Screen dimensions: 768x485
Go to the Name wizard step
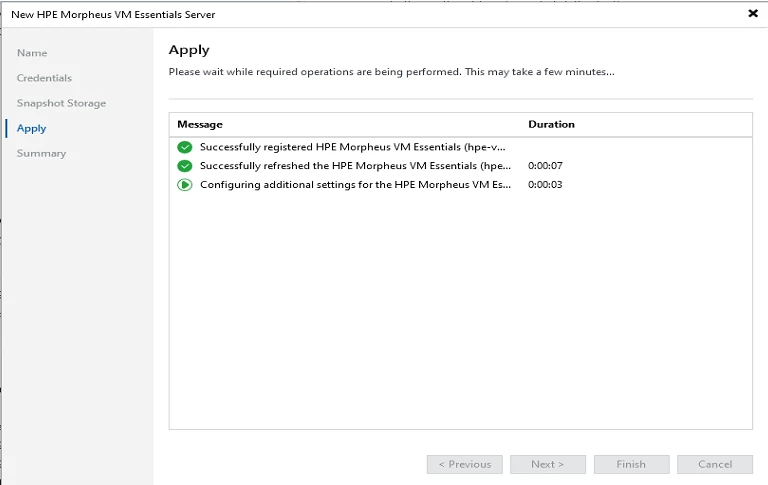tap(32, 53)
